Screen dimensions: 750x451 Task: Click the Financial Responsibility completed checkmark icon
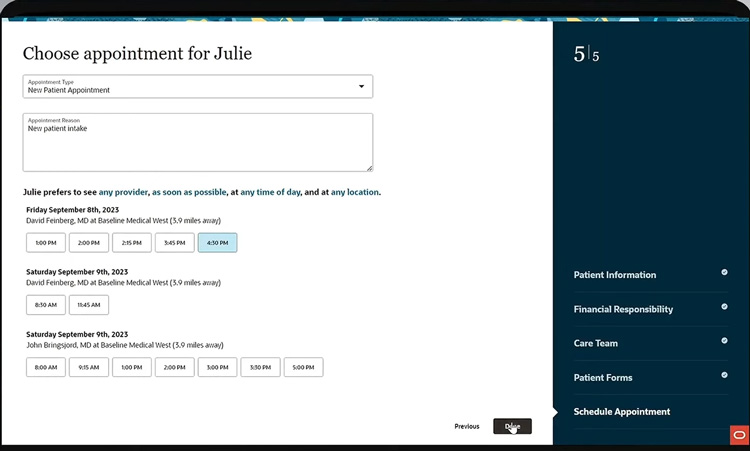[724, 307]
